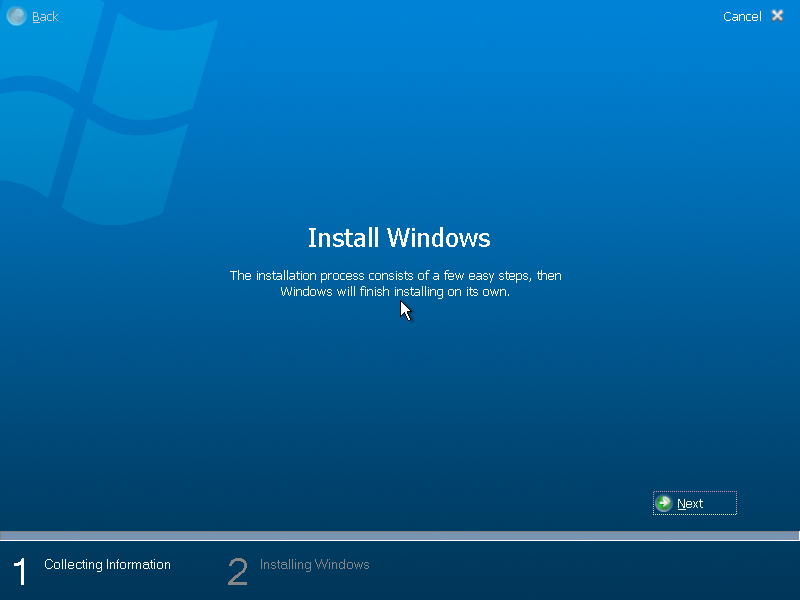Click the round Back arrow icon
800x600 pixels.
pos(16,16)
